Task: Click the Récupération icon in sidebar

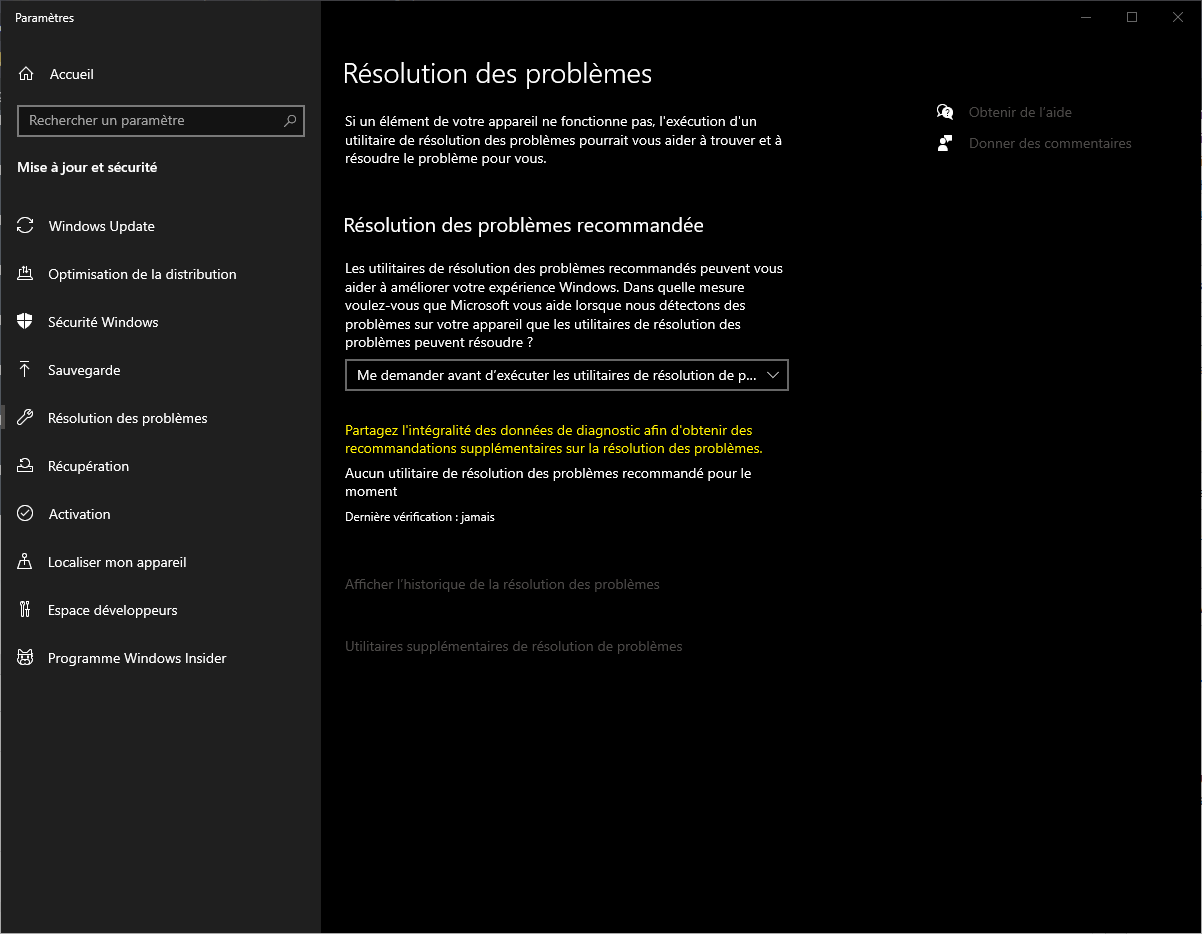Action: 26,466
